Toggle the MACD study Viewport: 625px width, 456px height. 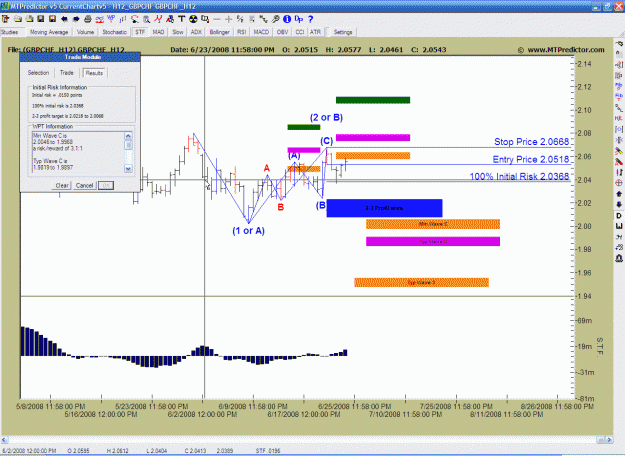coord(261,32)
